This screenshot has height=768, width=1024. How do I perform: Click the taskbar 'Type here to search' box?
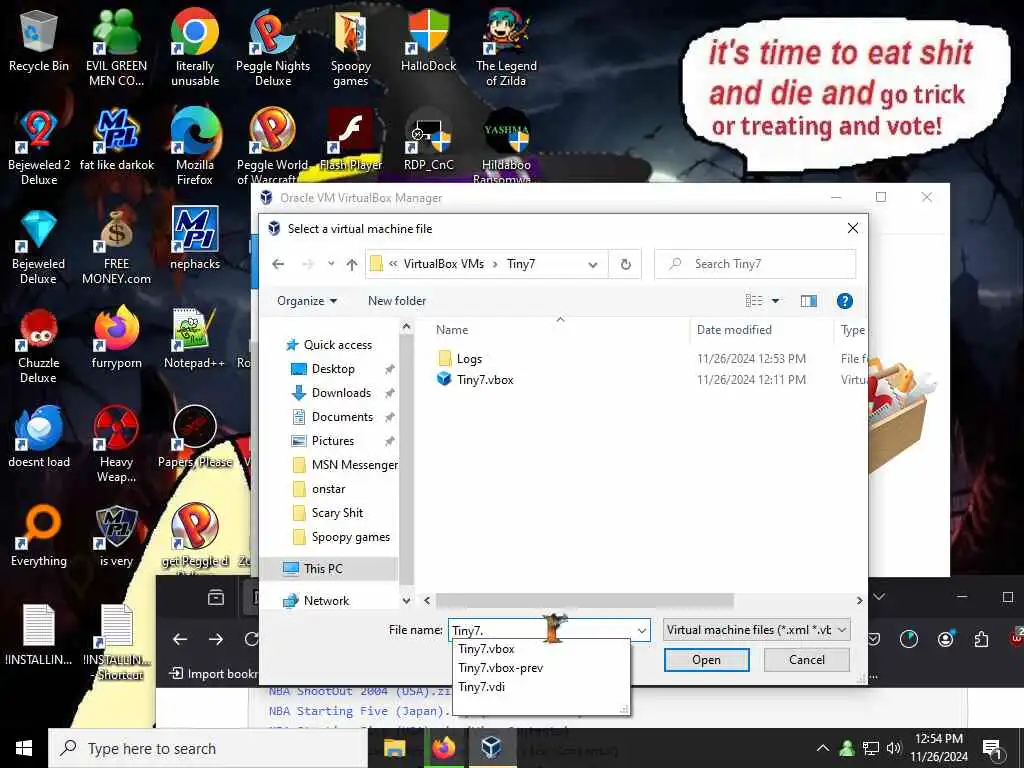point(208,748)
